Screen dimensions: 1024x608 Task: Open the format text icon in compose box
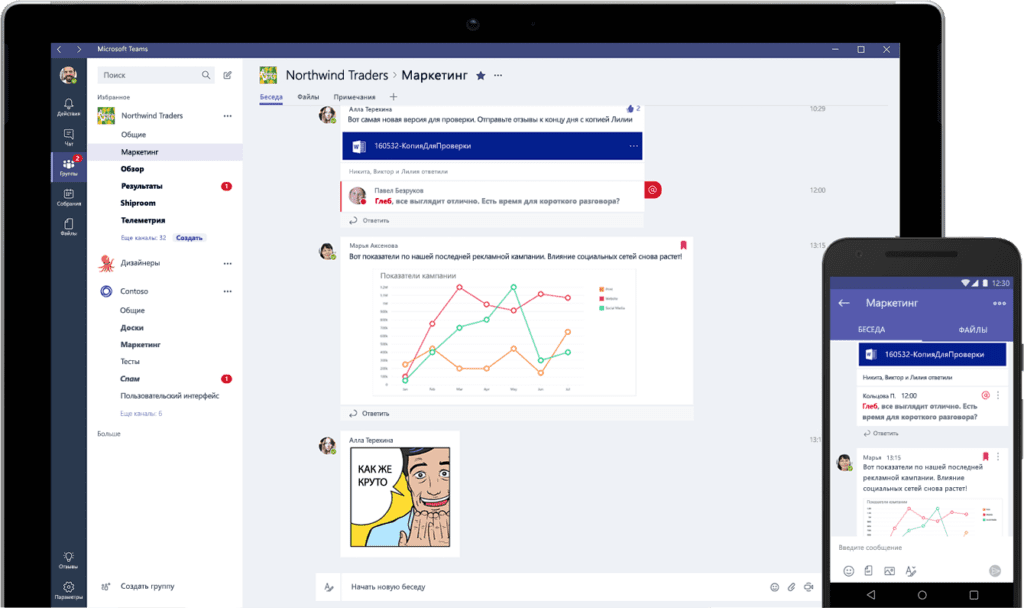[x=329, y=587]
